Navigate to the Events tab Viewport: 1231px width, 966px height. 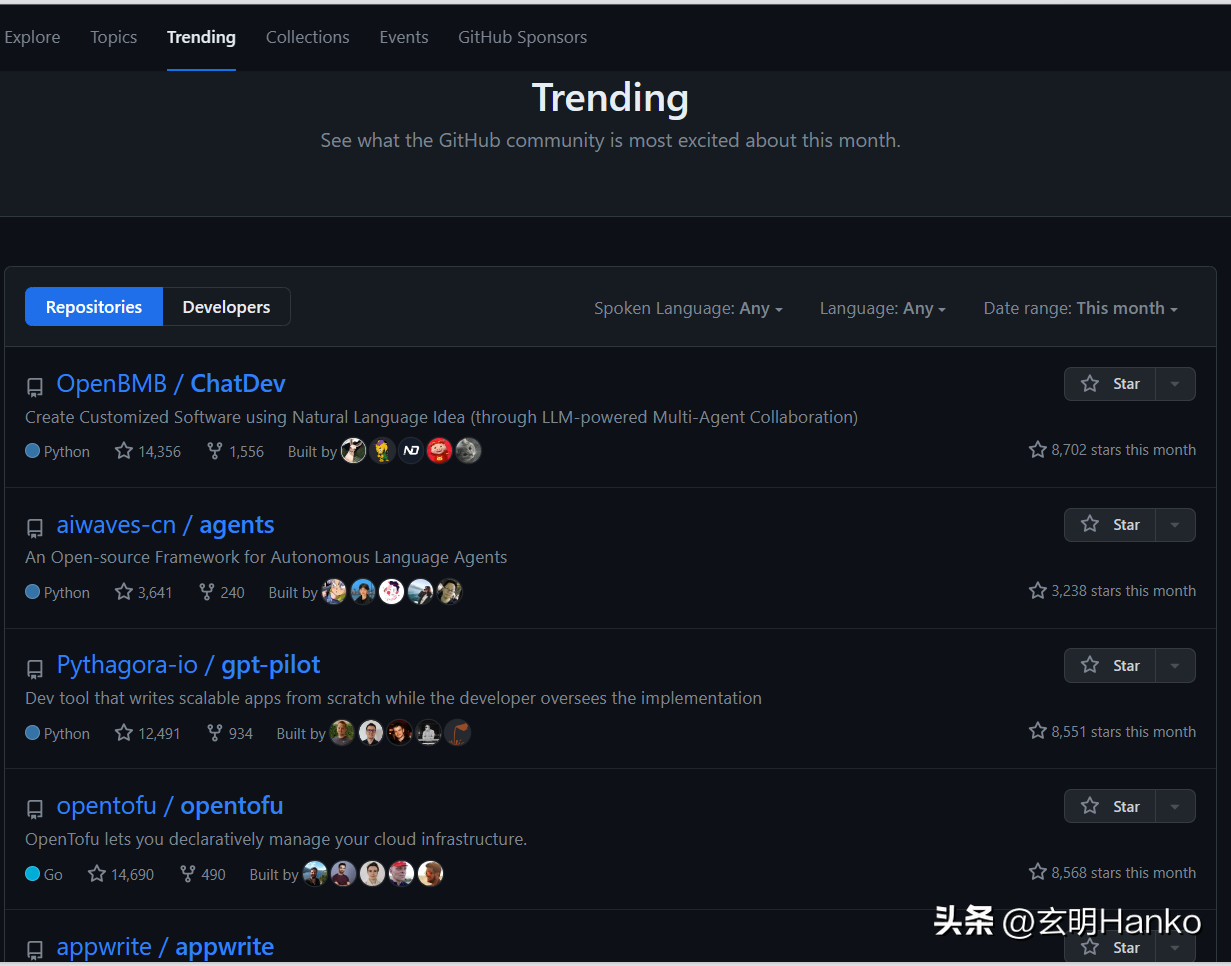(404, 37)
